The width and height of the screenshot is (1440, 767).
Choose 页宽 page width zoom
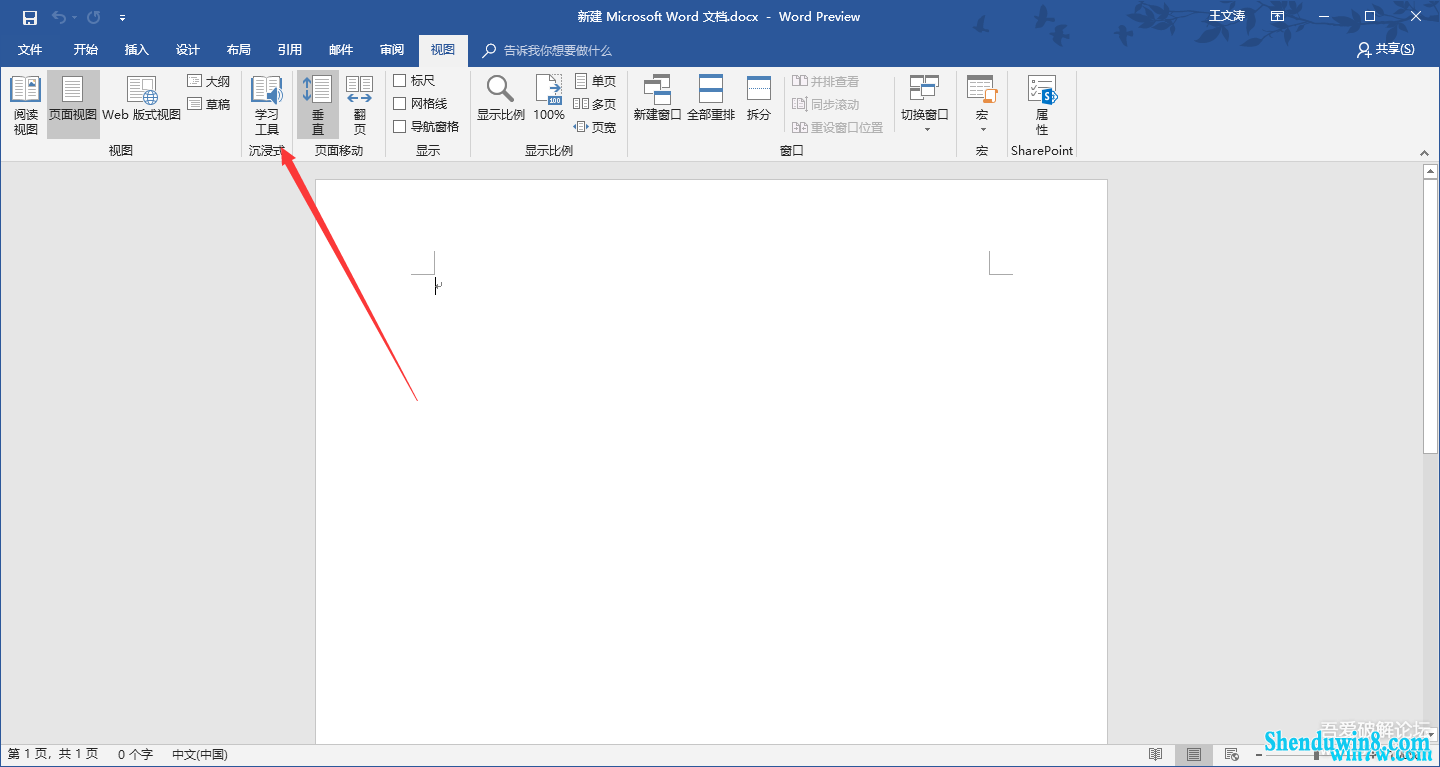coord(595,127)
